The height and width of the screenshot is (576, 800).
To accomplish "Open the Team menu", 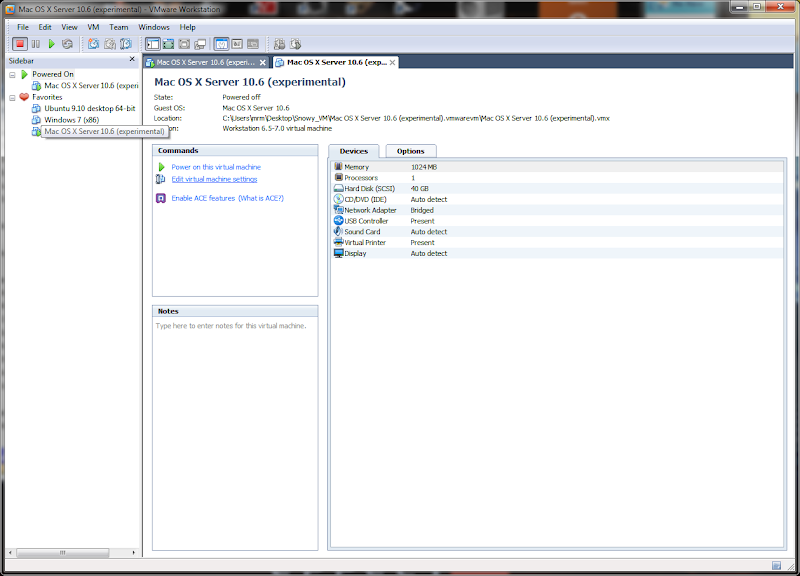I will coord(118,27).
